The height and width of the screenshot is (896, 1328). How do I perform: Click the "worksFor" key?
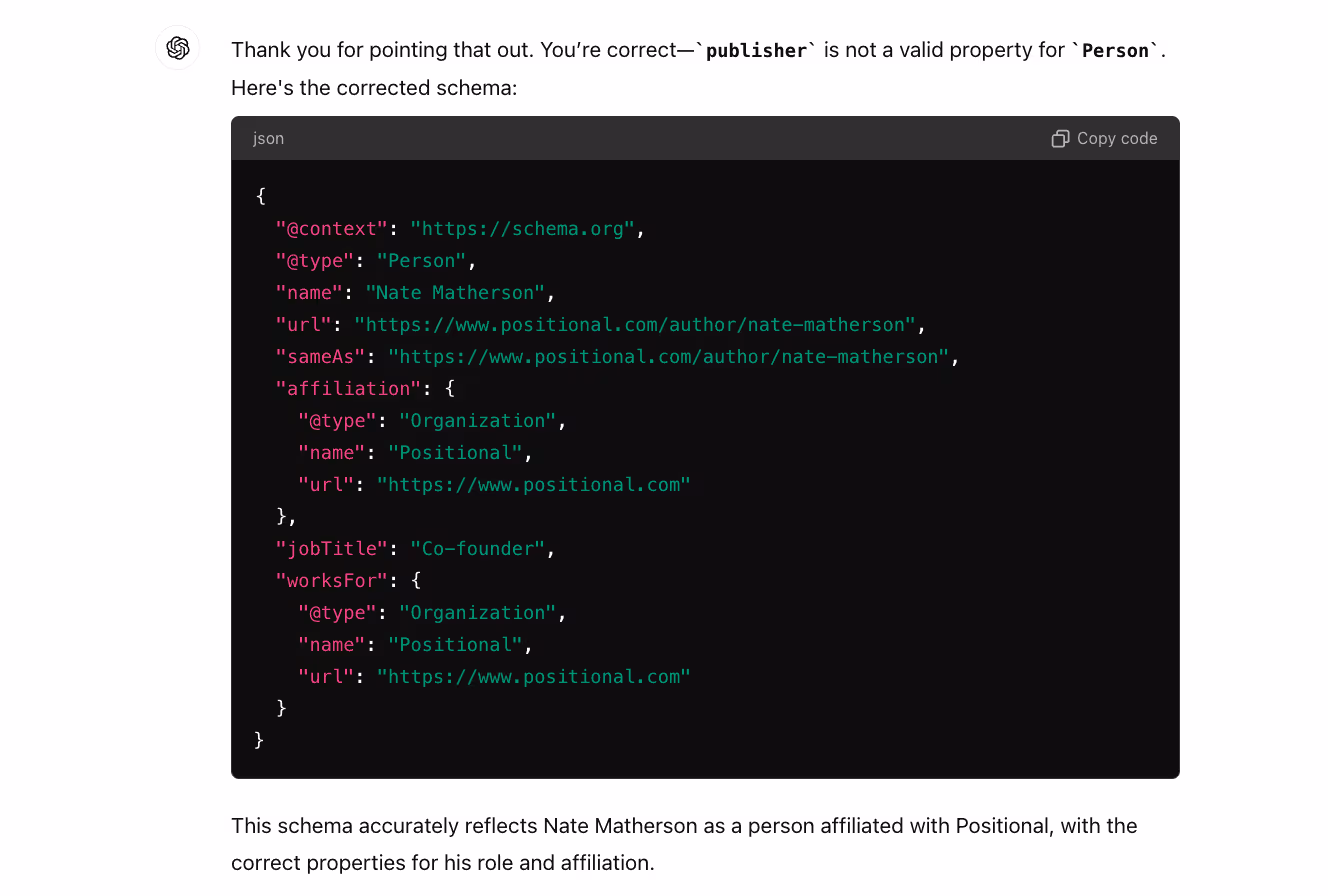pos(332,581)
